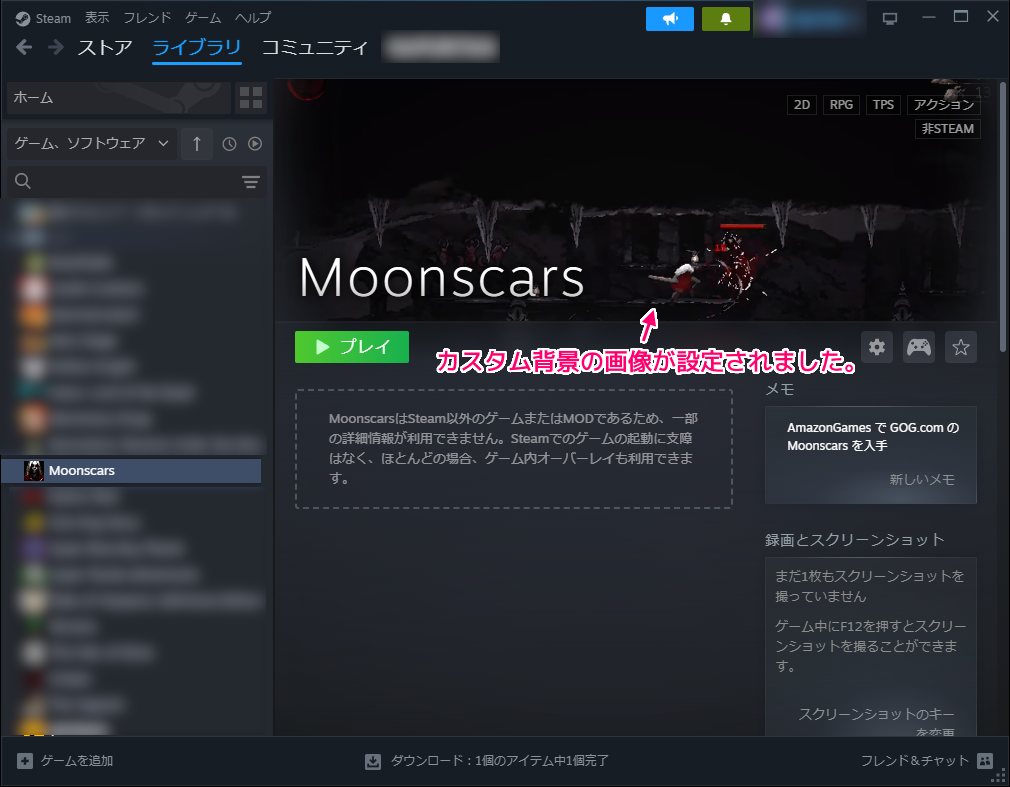Click the Moonscars game thumbnail icon
Viewport: 1010px width, 787px height.
(33, 471)
